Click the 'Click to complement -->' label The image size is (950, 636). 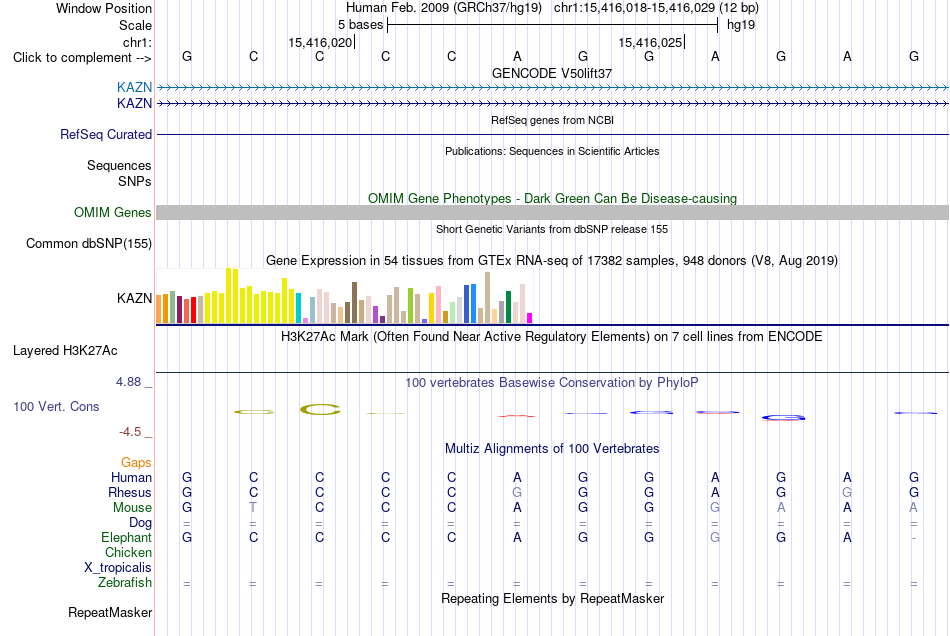coord(82,58)
